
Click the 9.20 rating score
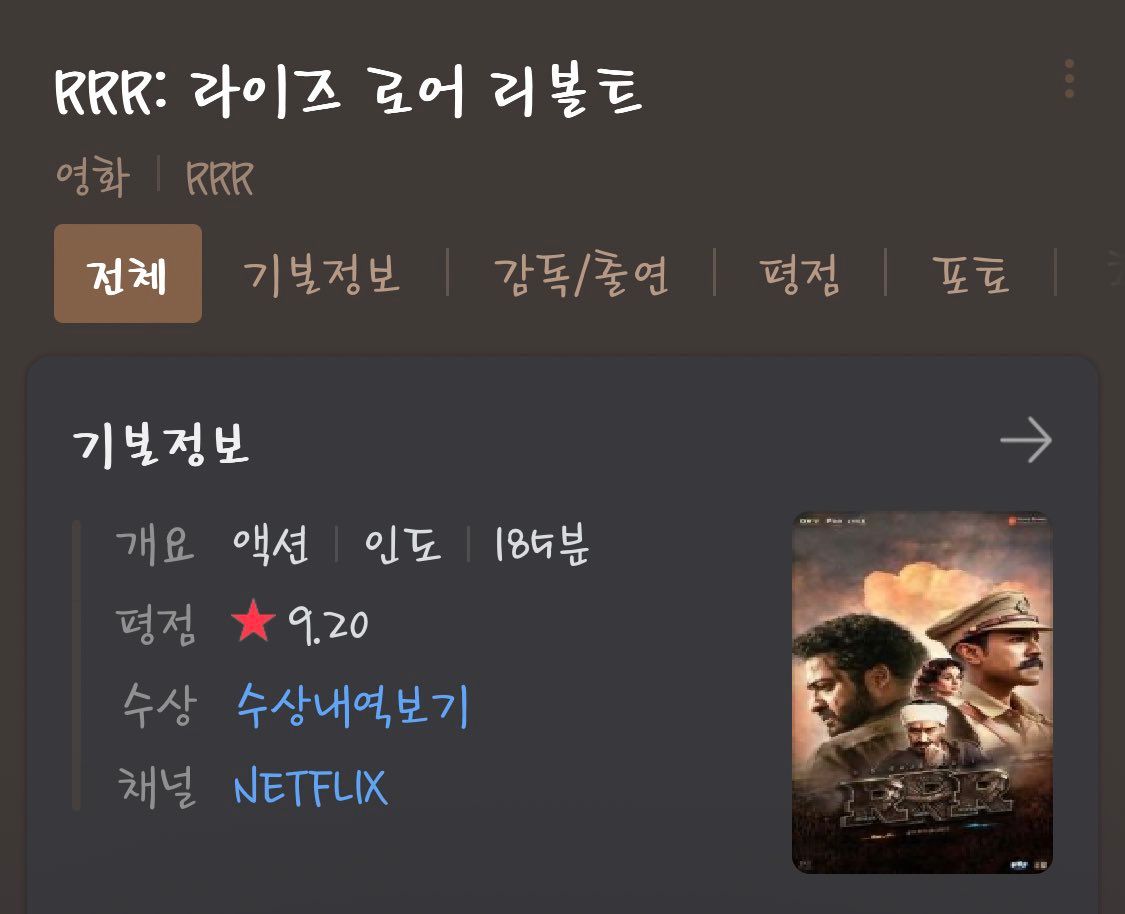pos(329,624)
